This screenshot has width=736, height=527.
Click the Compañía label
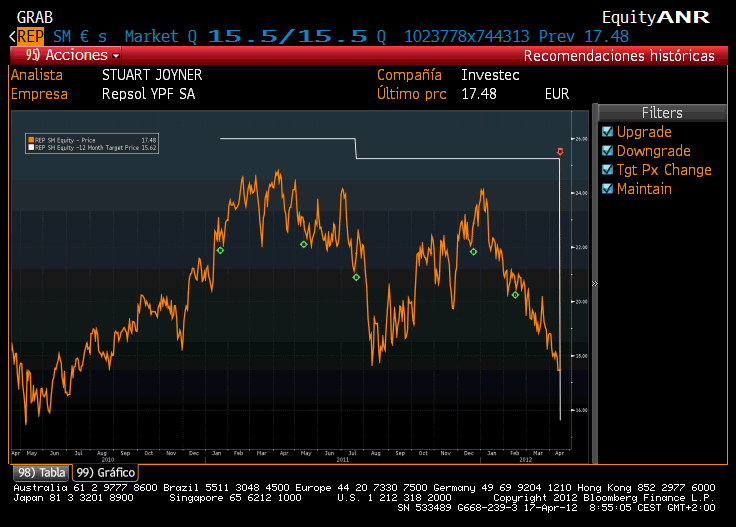pyautogui.click(x=409, y=75)
